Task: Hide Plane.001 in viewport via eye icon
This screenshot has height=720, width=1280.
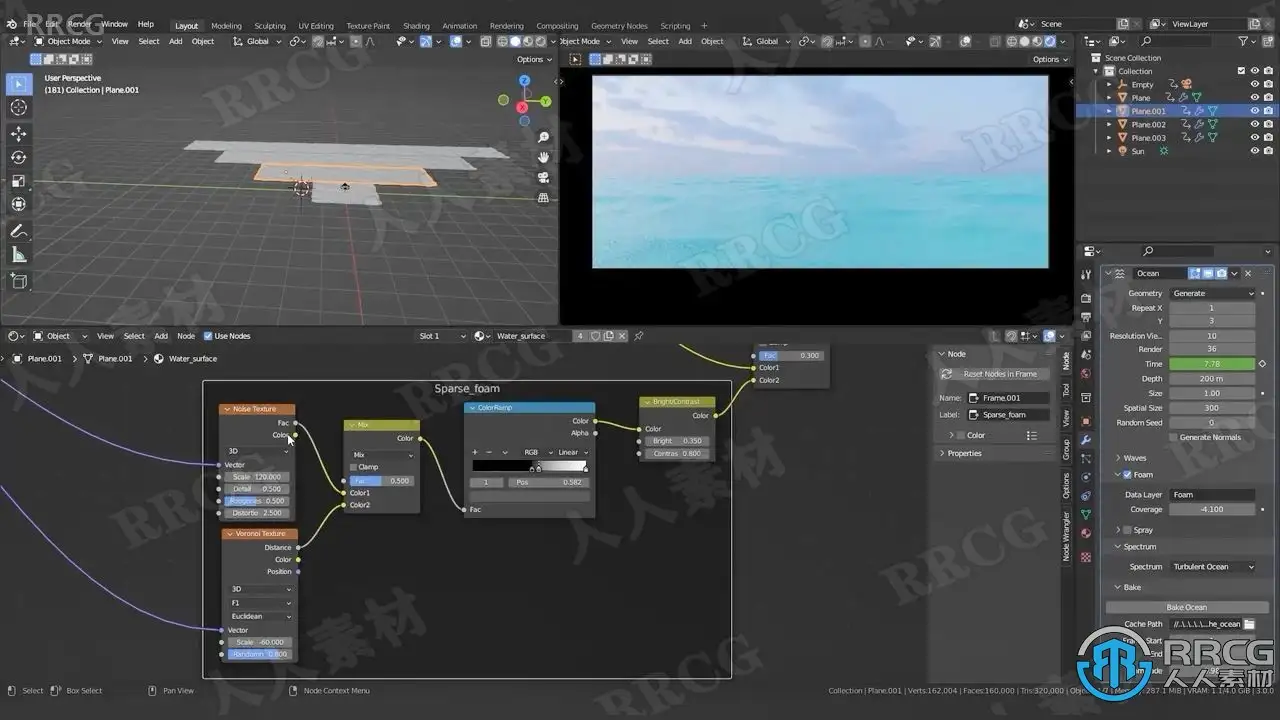Action: coord(1255,111)
